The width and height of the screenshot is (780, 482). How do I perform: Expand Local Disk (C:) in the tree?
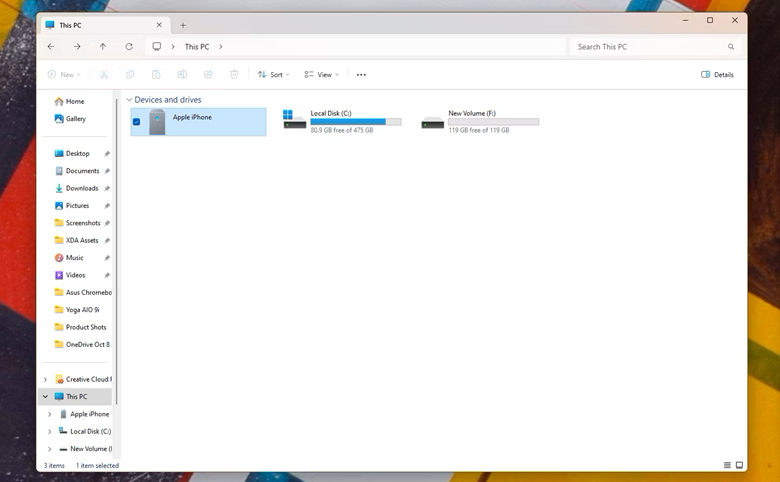click(49, 432)
